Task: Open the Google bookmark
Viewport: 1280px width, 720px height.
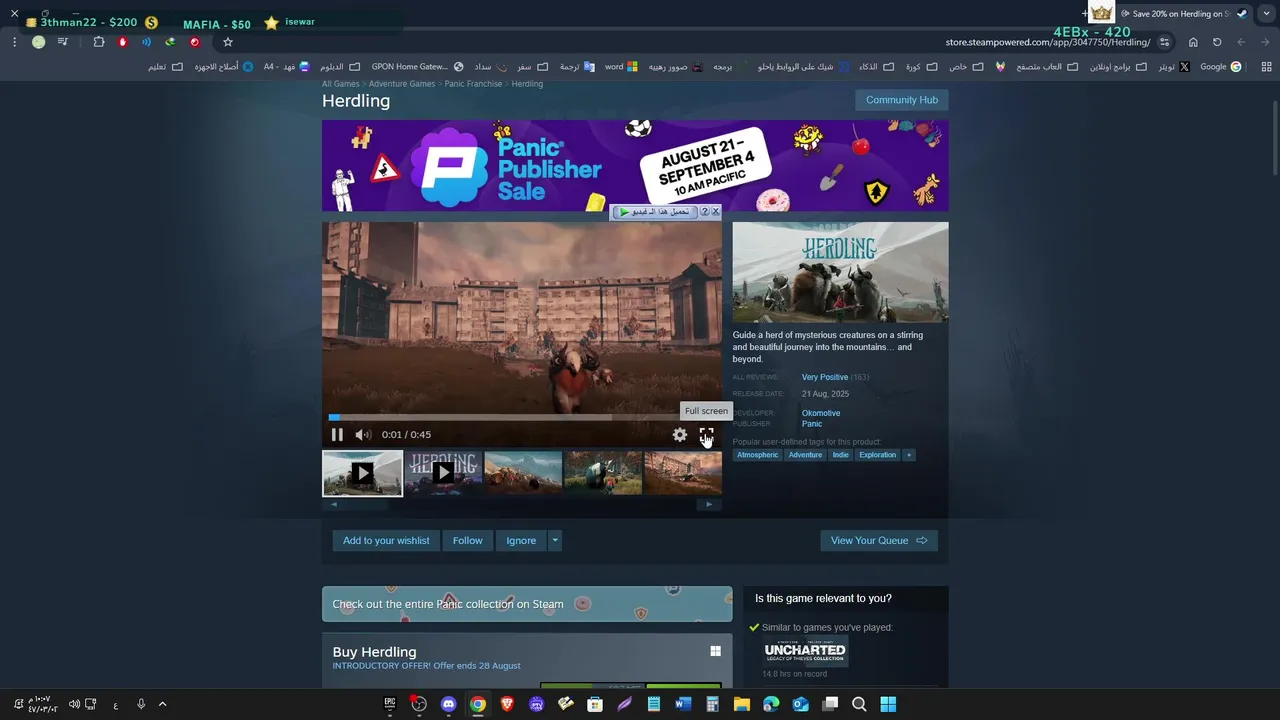Action: [1221, 67]
